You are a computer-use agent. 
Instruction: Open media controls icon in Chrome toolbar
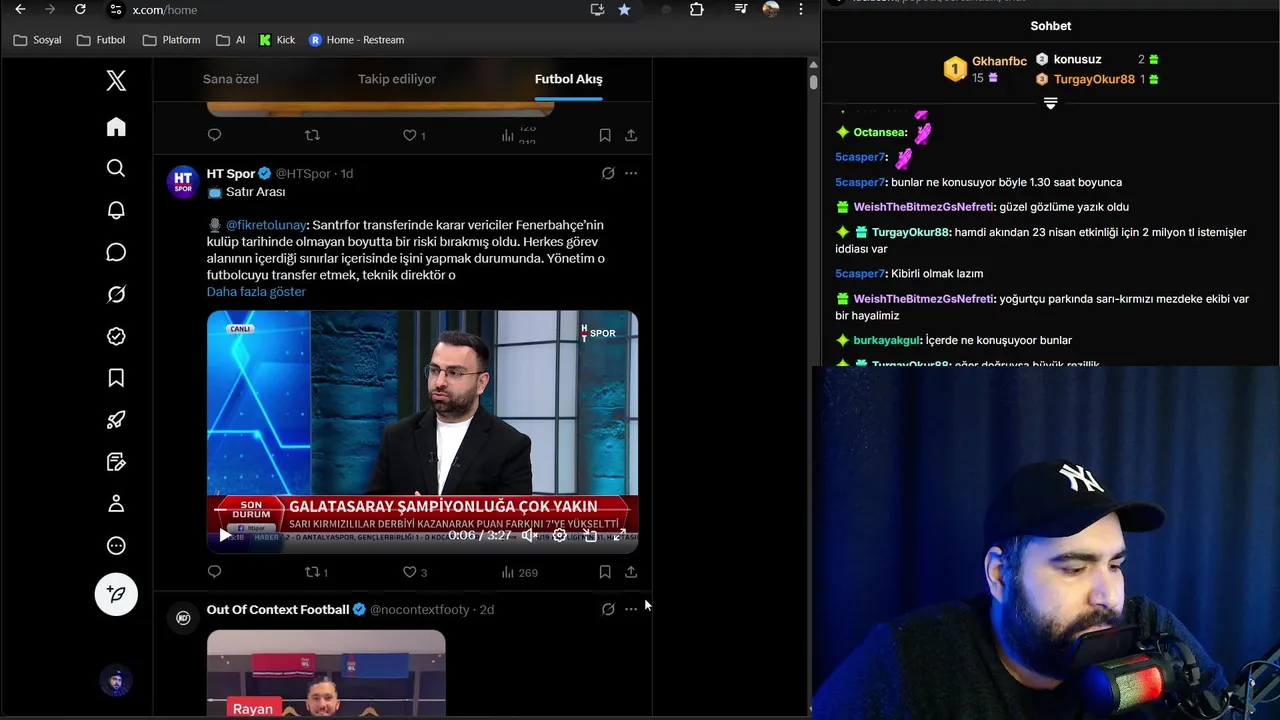[741, 9]
